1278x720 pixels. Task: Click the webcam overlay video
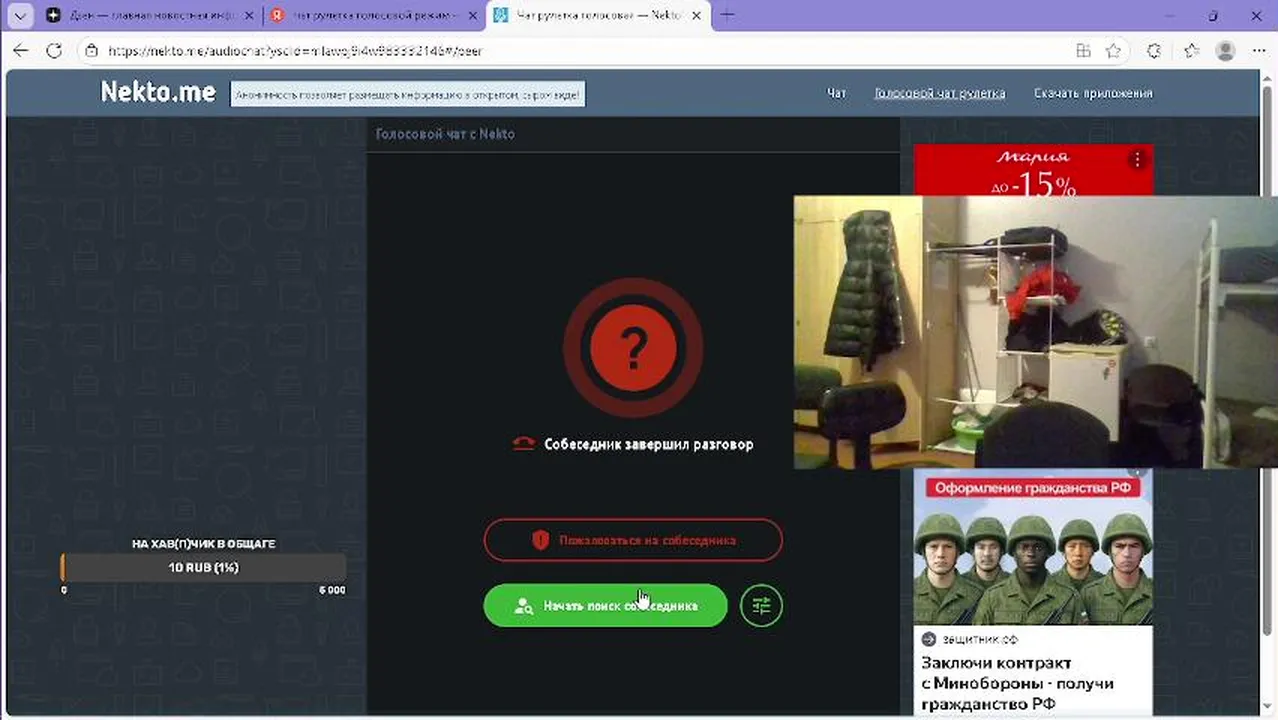(x=1035, y=332)
